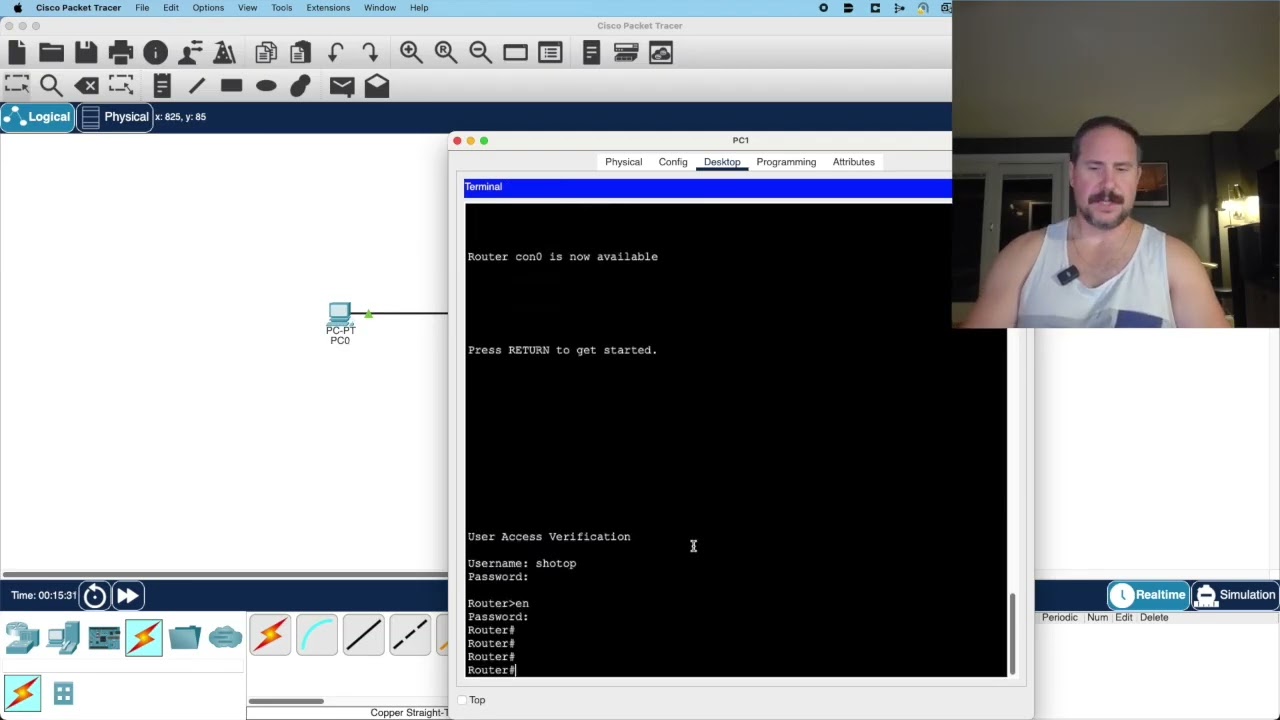1280x720 pixels.
Task: Switch to Realtime mode
Action: (1148, 595)
